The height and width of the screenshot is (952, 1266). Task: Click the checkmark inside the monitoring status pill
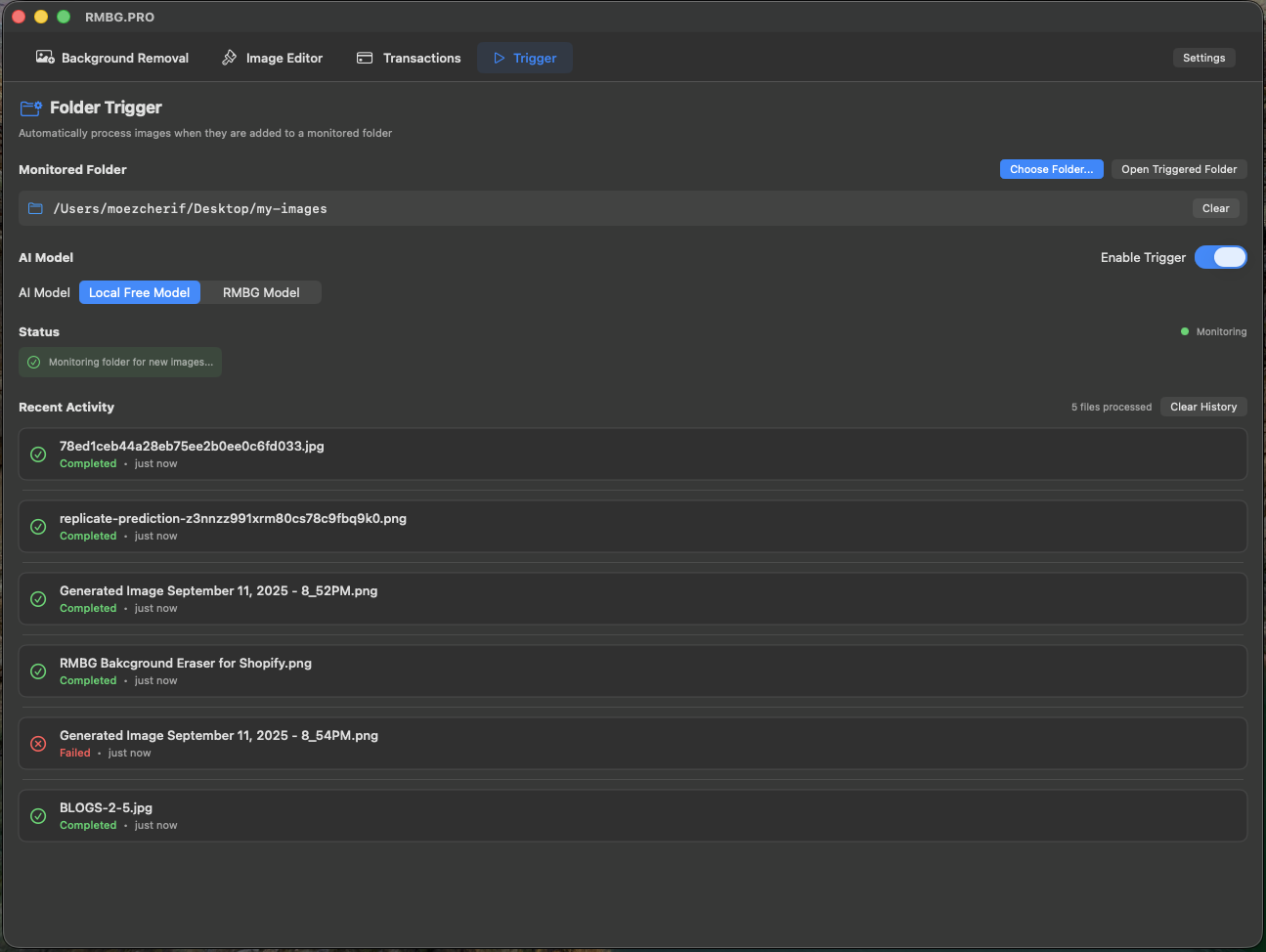32,362
